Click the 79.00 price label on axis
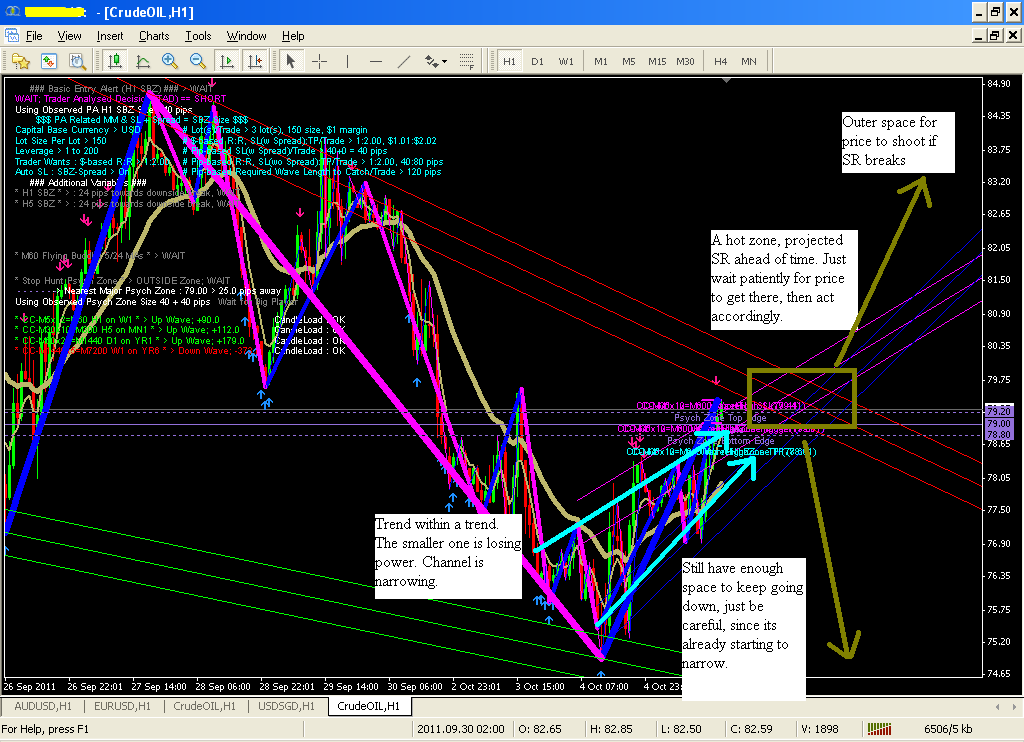Viewport: 1024px width, 742px height. [x=996, y=424]
